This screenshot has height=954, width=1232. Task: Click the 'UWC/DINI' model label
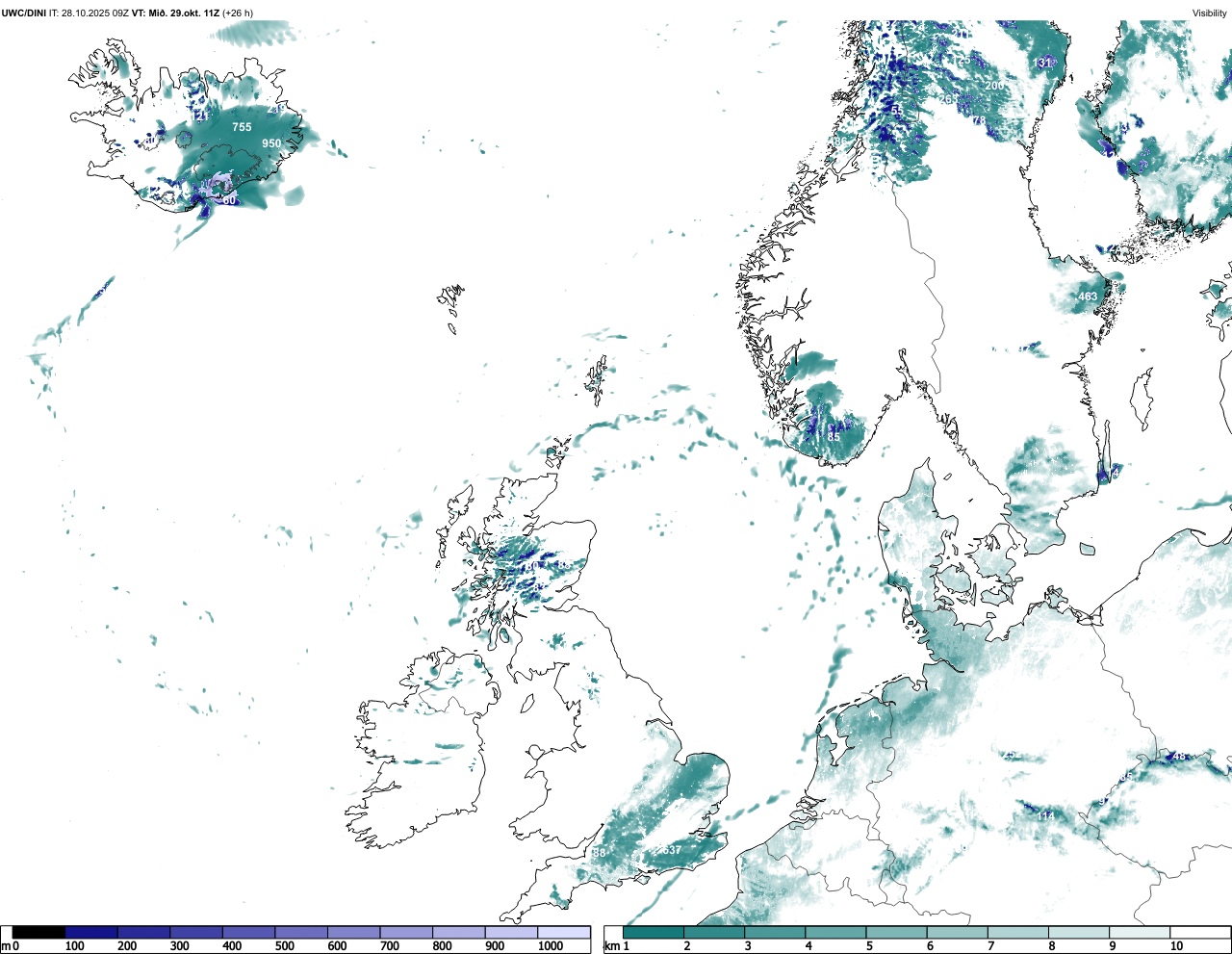pos(24,13)
